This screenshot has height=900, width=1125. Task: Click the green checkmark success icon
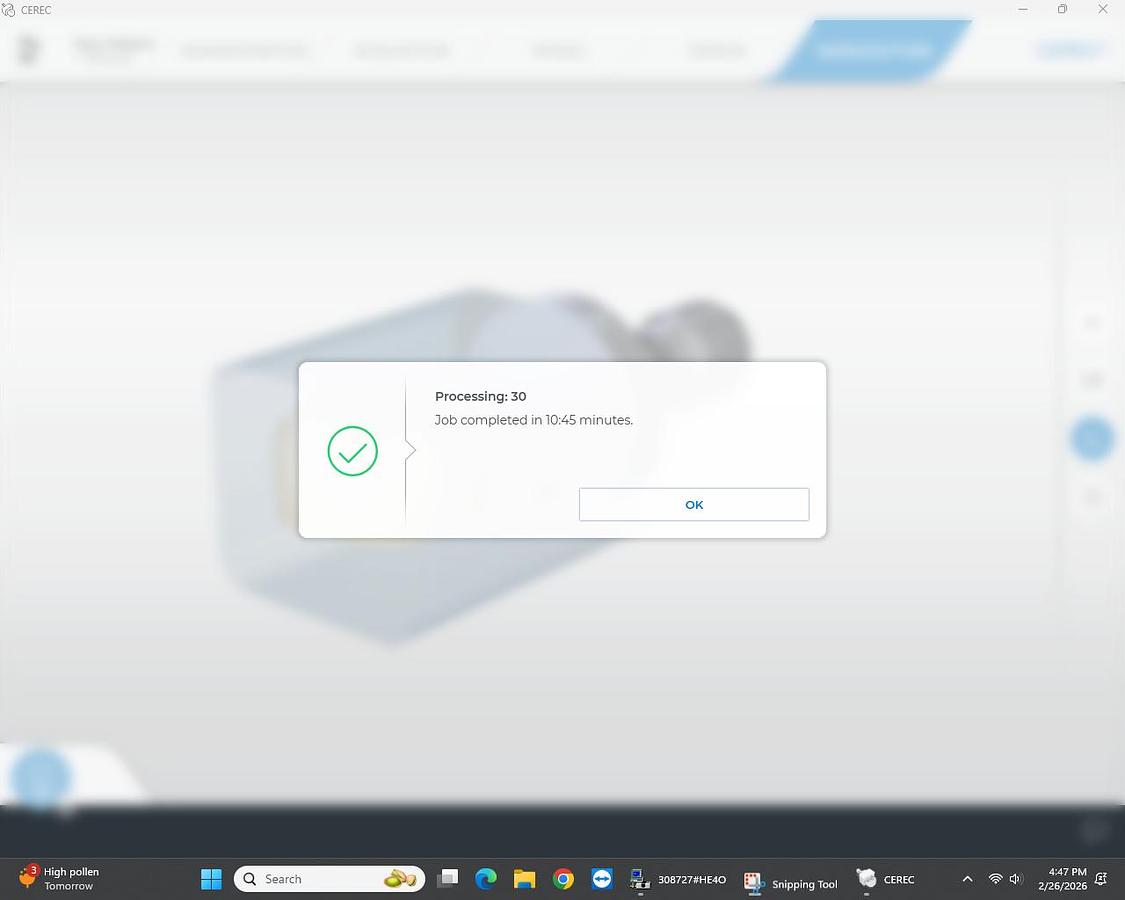(352, 451)
